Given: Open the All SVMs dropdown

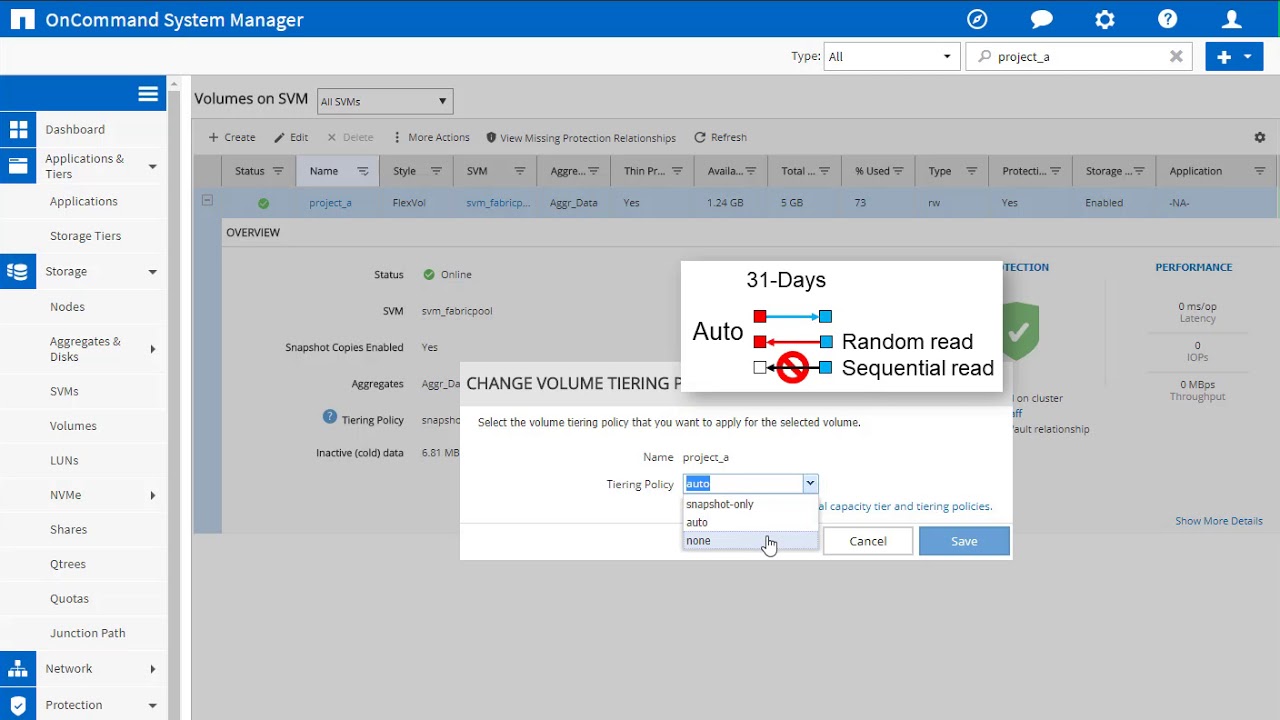Looking at the screenshot, I should point(385,101).
